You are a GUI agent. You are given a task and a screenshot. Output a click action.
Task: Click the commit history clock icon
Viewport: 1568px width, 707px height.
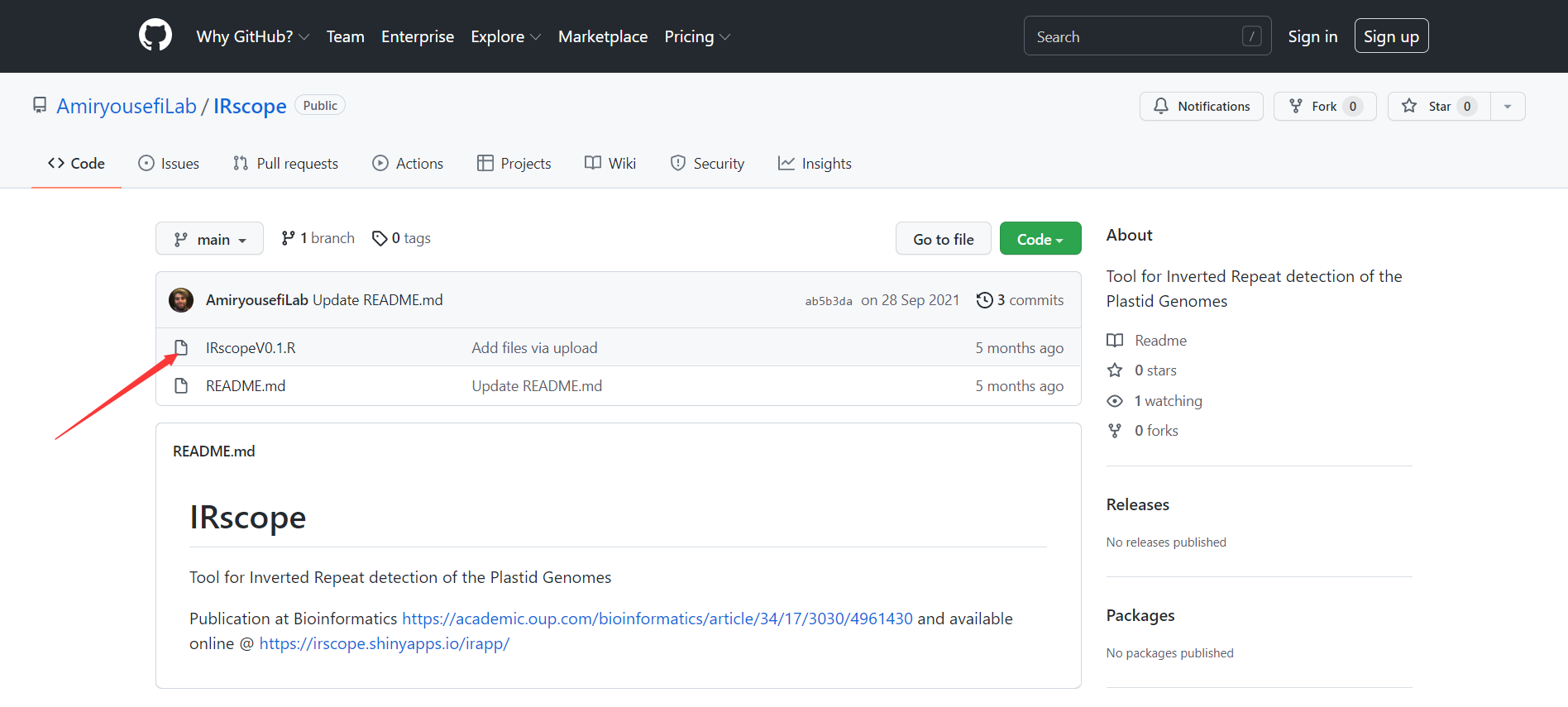984,300
